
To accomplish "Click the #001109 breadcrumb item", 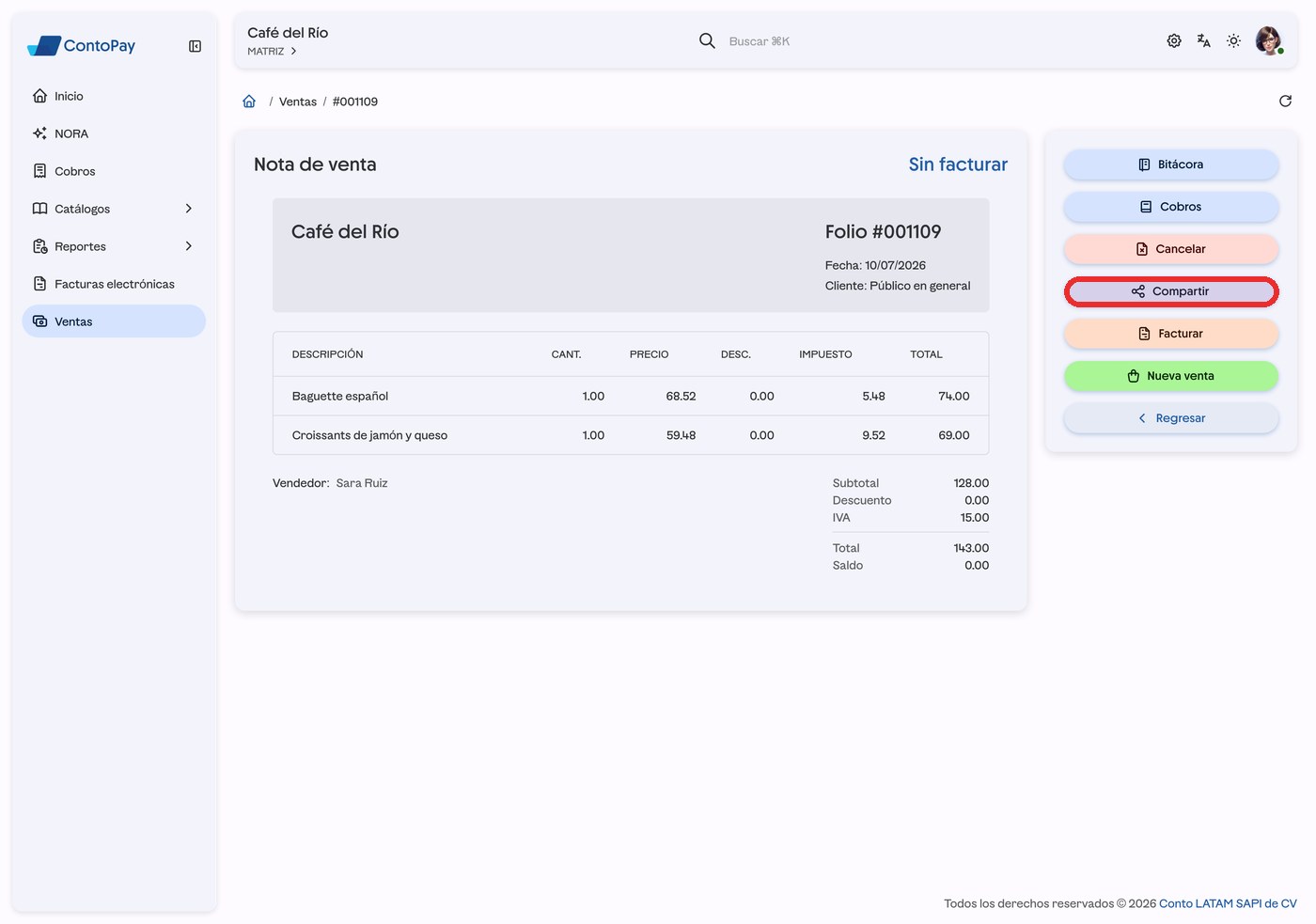I will click(355, 102).
